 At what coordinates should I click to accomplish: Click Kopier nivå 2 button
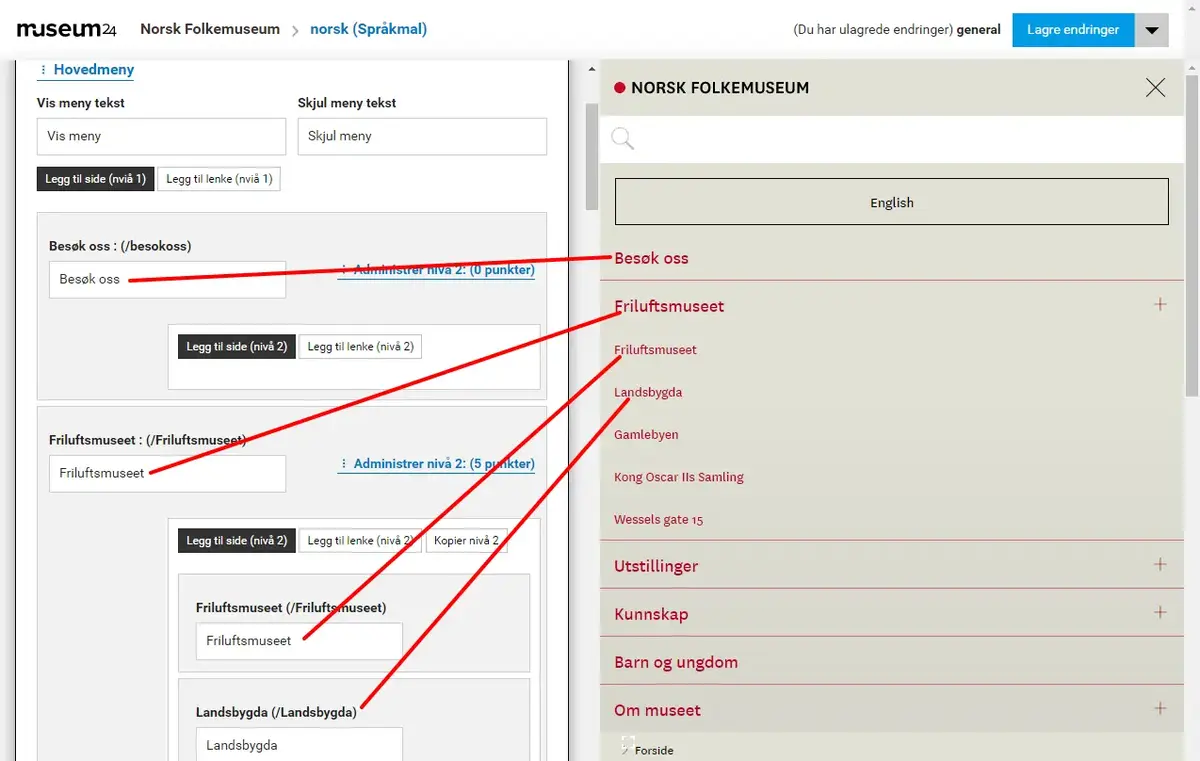[466, 540]
